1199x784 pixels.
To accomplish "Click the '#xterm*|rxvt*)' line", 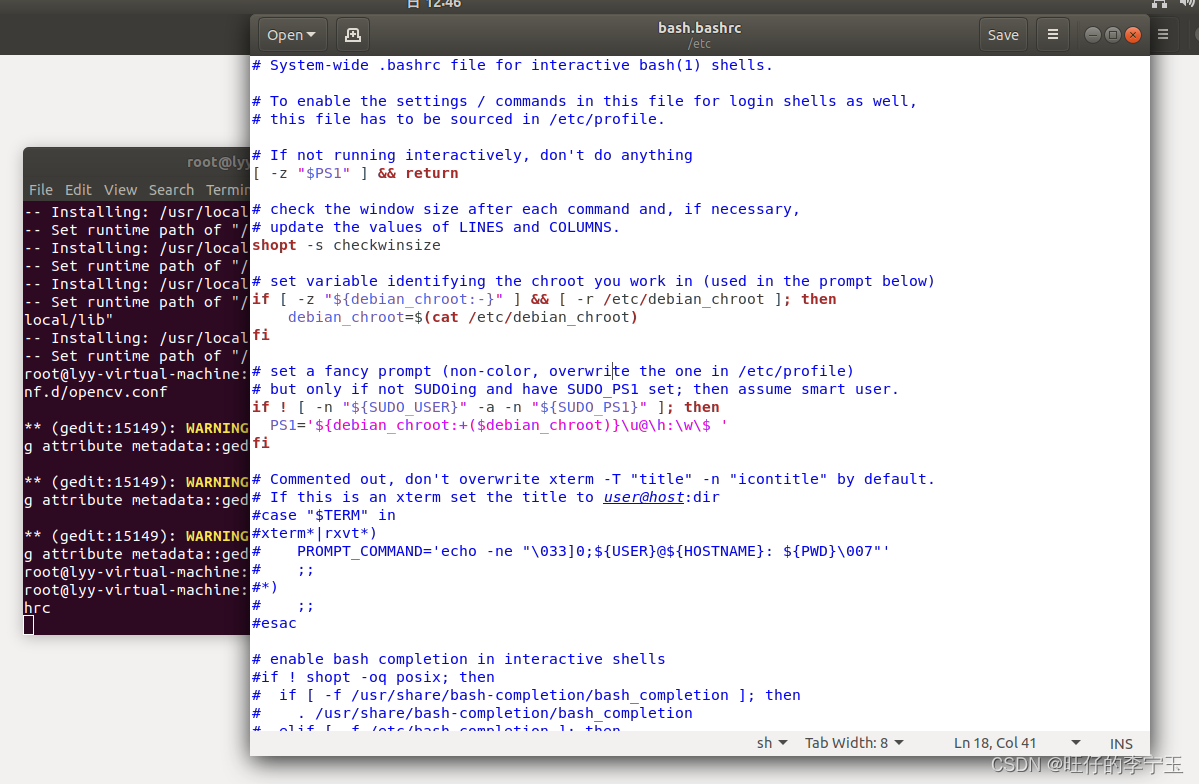I will click(x=314, y=533).
